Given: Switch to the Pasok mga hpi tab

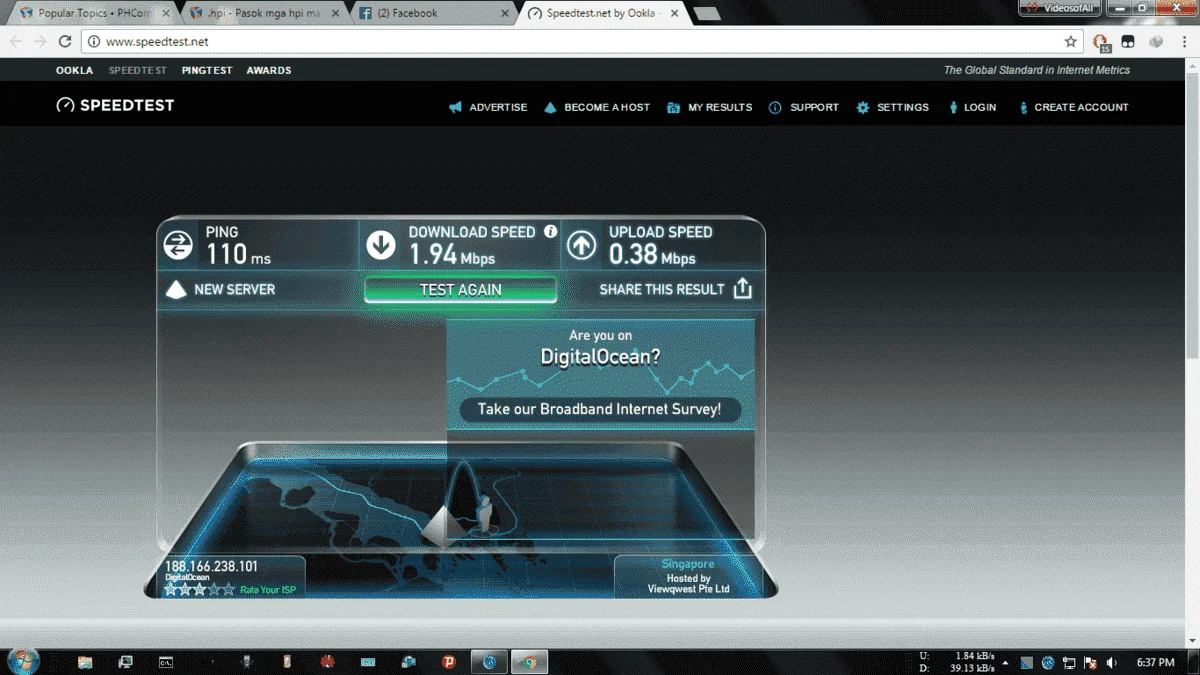Looking at the screenshot, I should pos(264,13).
